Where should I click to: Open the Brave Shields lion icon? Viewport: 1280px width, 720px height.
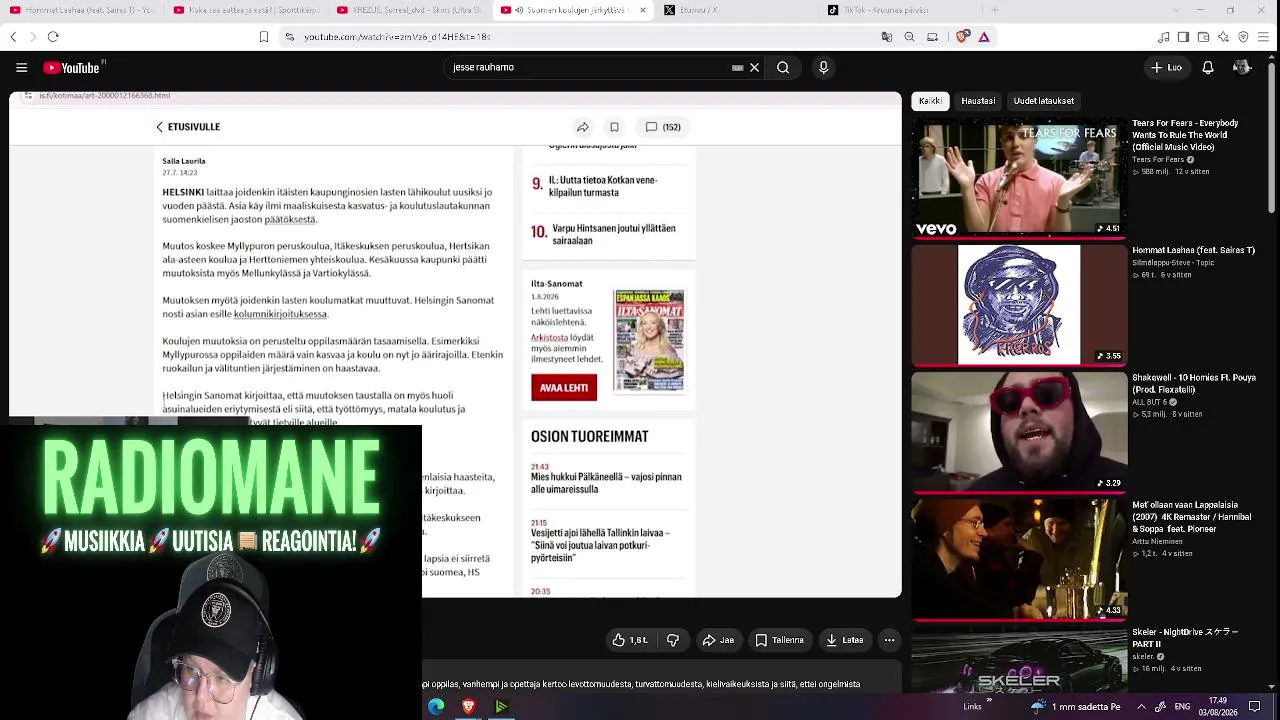click(x=963, y=37)
